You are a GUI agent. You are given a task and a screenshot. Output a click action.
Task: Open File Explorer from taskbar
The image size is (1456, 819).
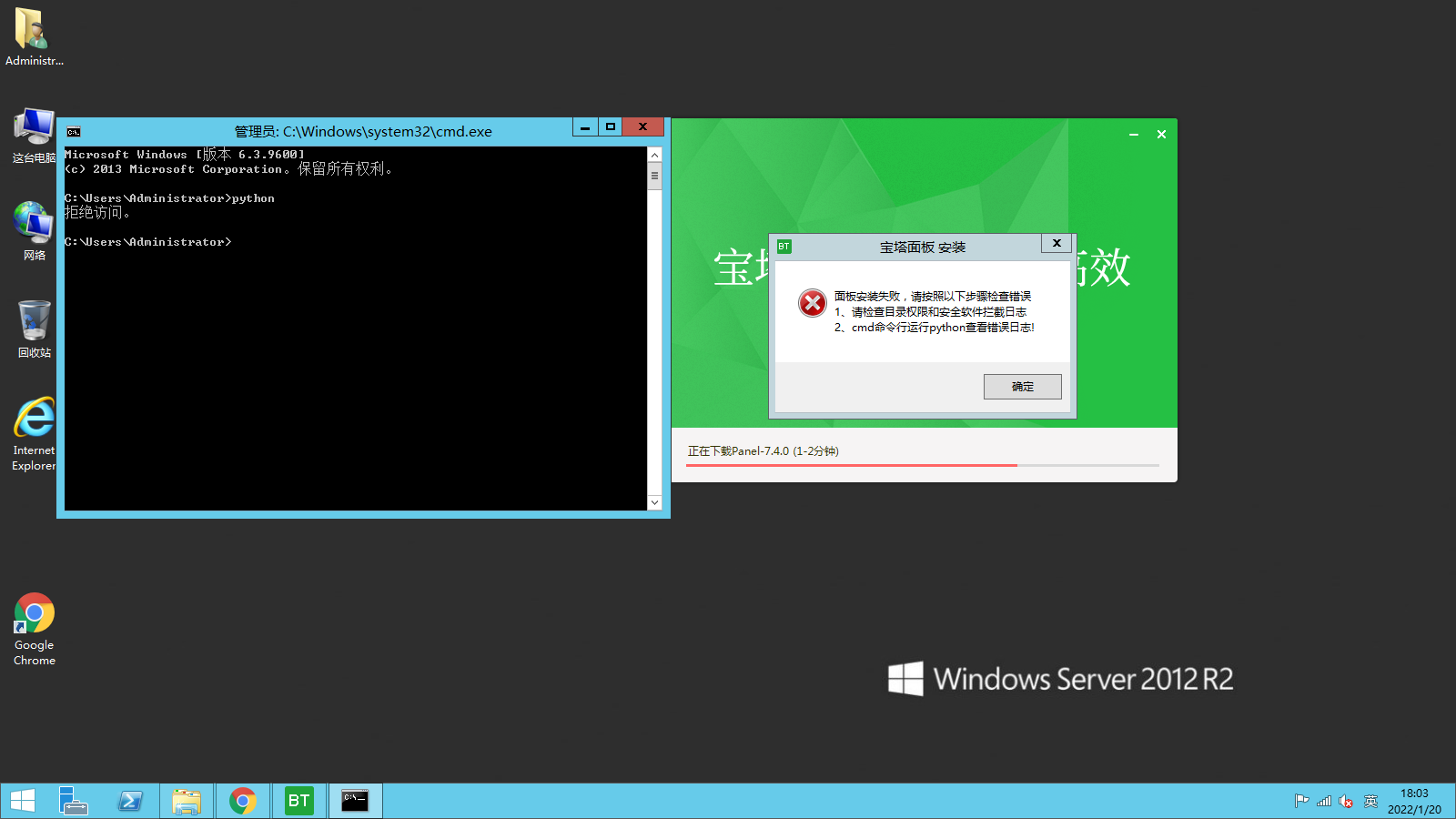pyautogui.click(x=187, y=801)
